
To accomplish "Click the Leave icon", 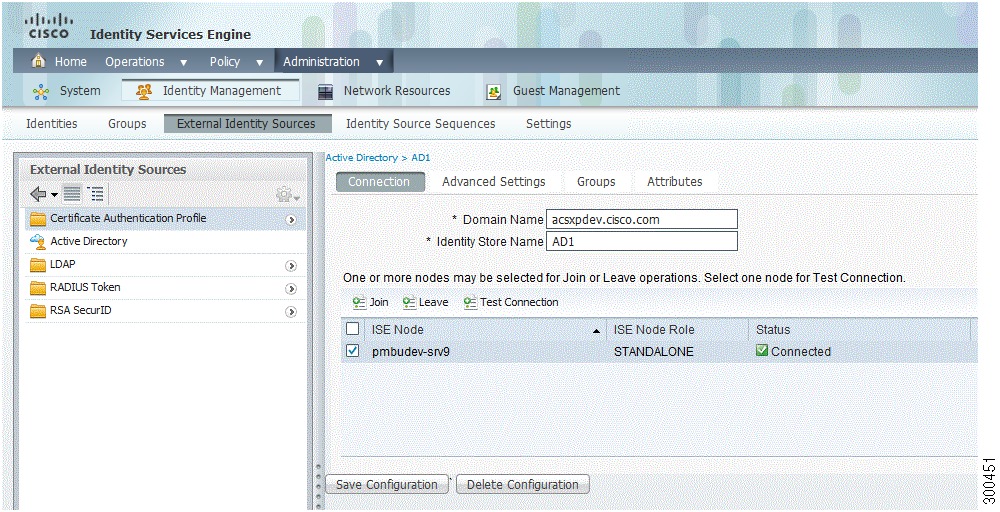I will 409,303.
